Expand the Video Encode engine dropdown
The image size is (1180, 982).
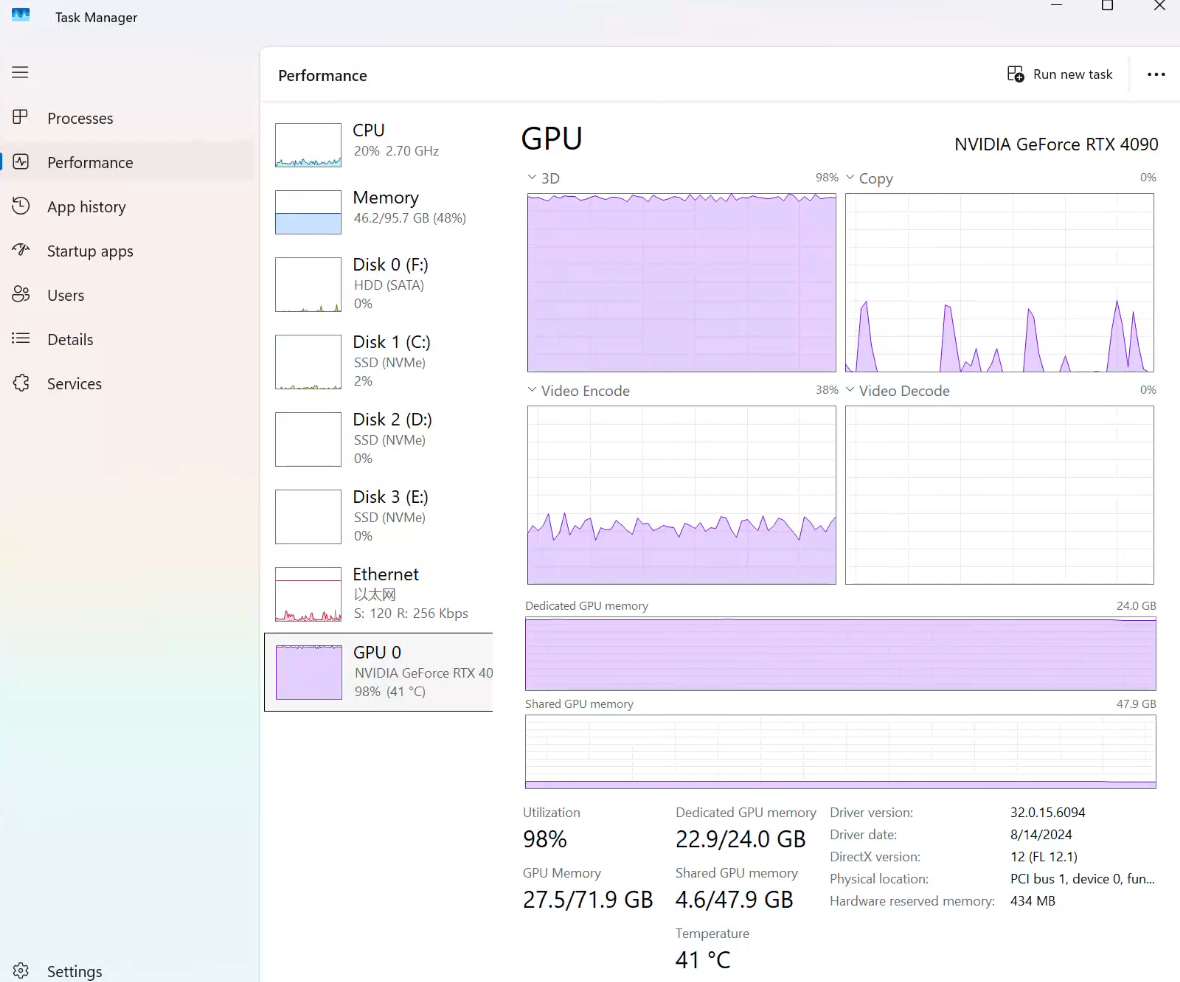[532, 390]
